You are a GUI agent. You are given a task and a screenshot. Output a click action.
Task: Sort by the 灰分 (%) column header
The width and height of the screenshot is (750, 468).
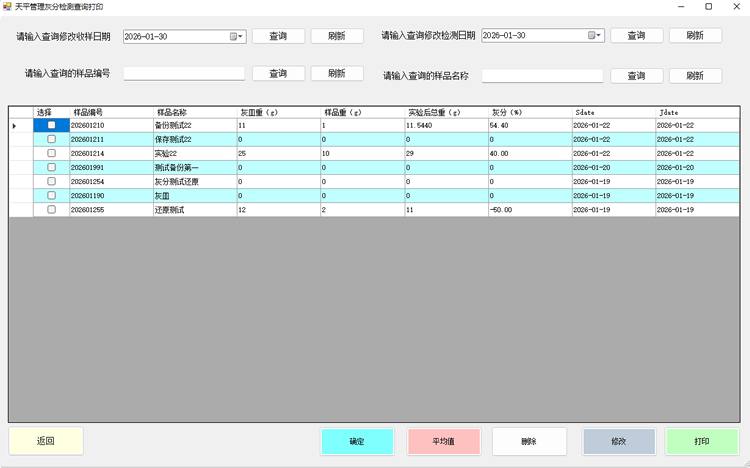(x=528, y=112)
